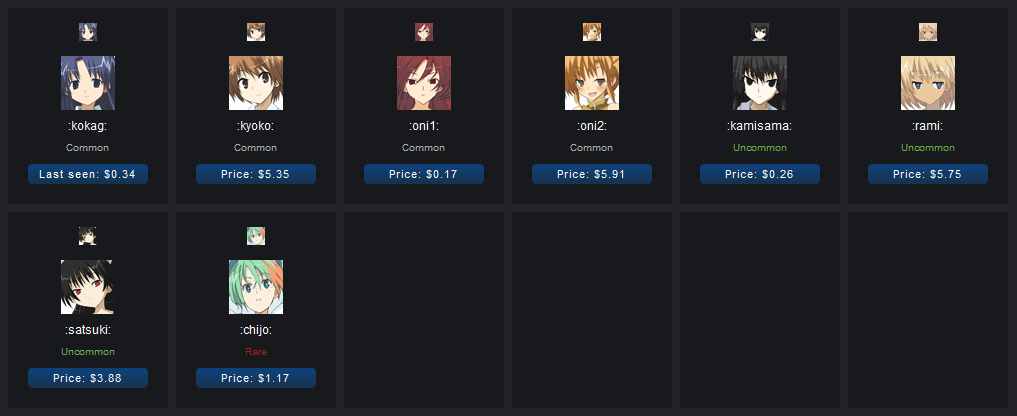The image size is (1017, 416).
Task: Click the small :kyoko: emoticon icon
Action: pos(256,32)
